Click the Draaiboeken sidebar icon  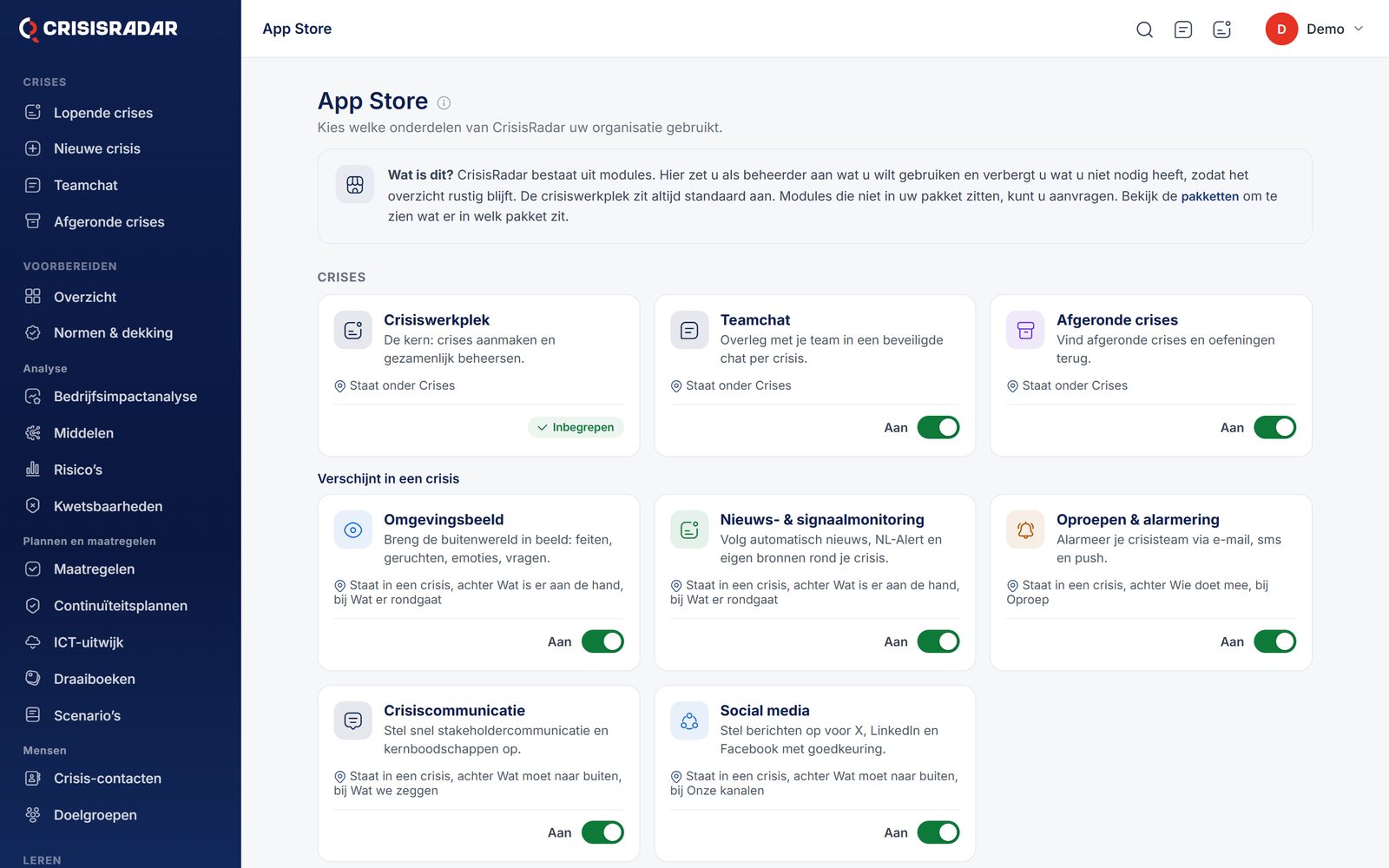(33, 679)
